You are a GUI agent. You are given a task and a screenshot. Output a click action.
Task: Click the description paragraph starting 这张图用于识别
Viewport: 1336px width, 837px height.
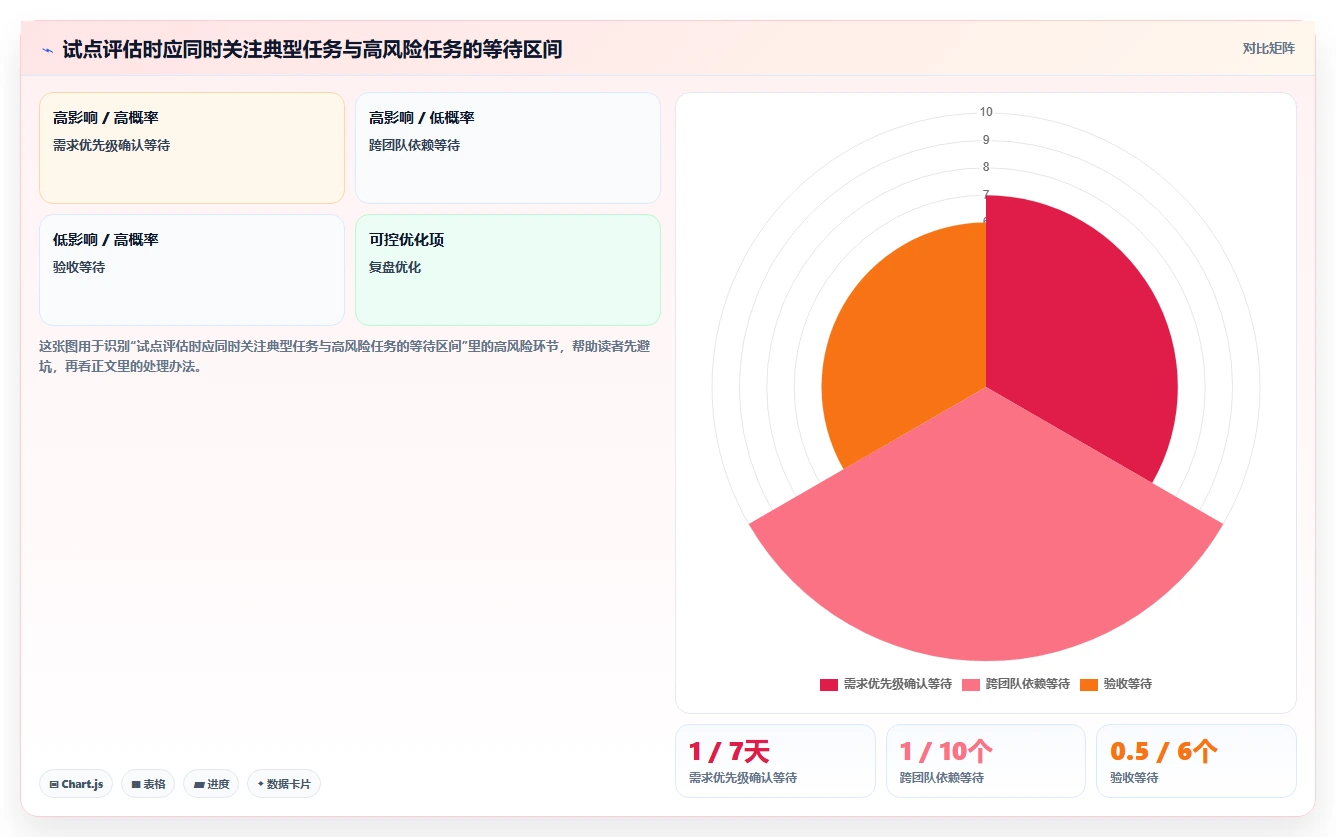click(345, 356)
